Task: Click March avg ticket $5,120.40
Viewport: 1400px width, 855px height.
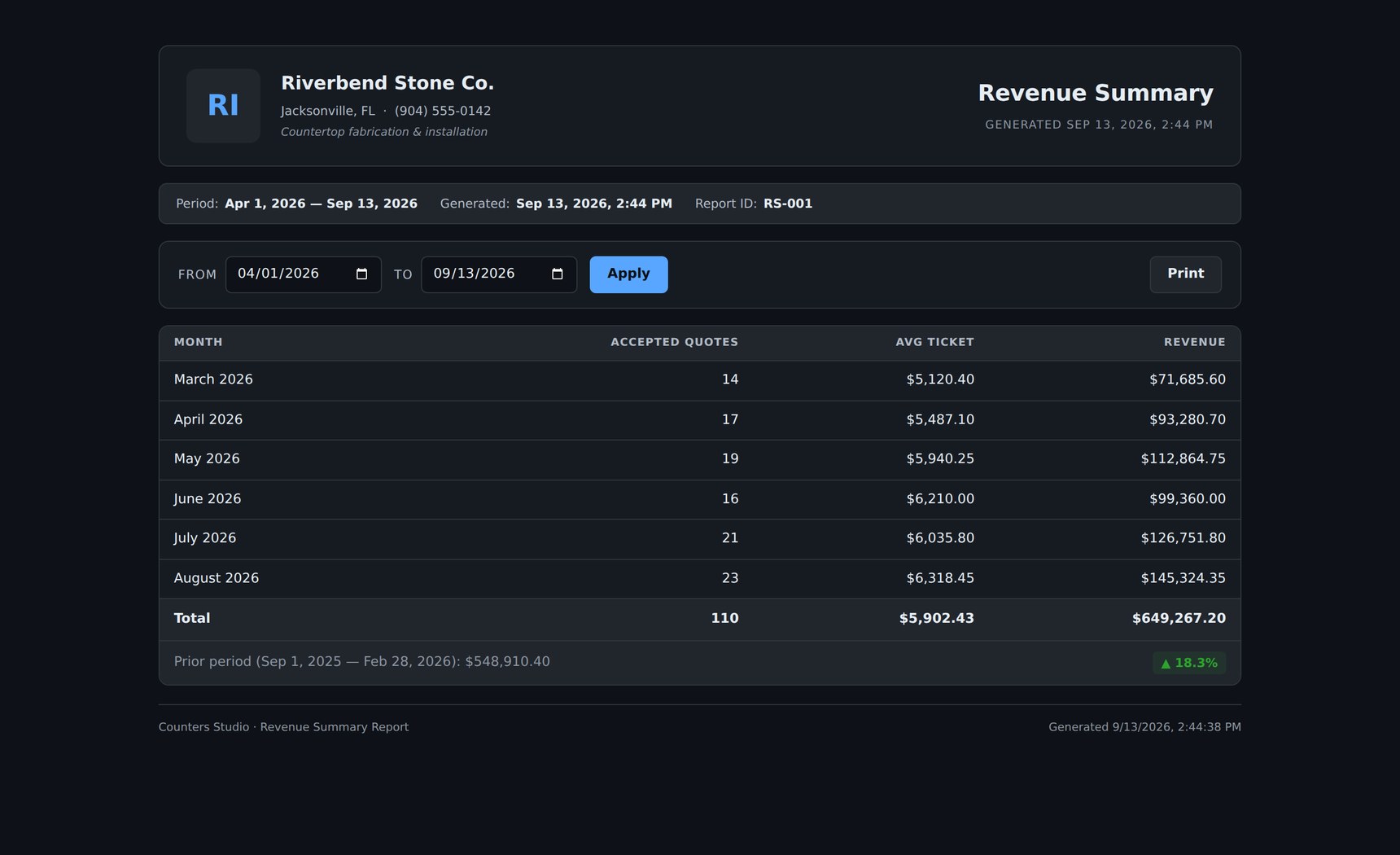Action: (x=940, y=379)
